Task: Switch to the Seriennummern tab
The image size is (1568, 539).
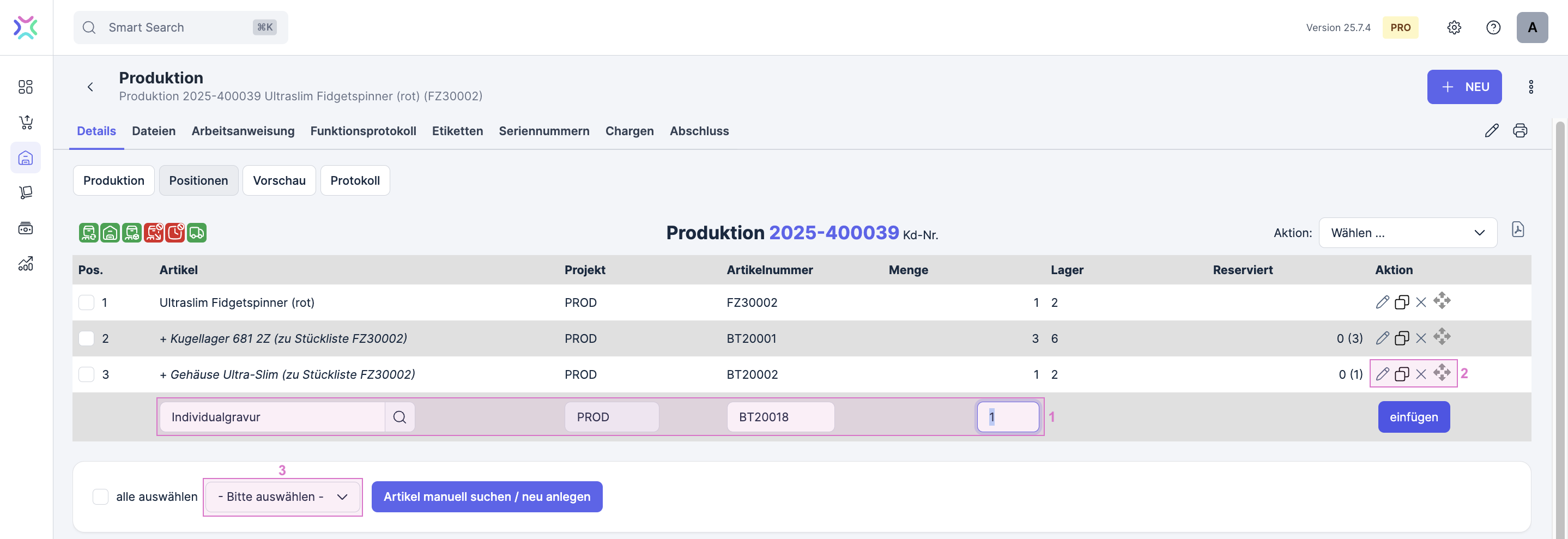Action: point(543,131)
